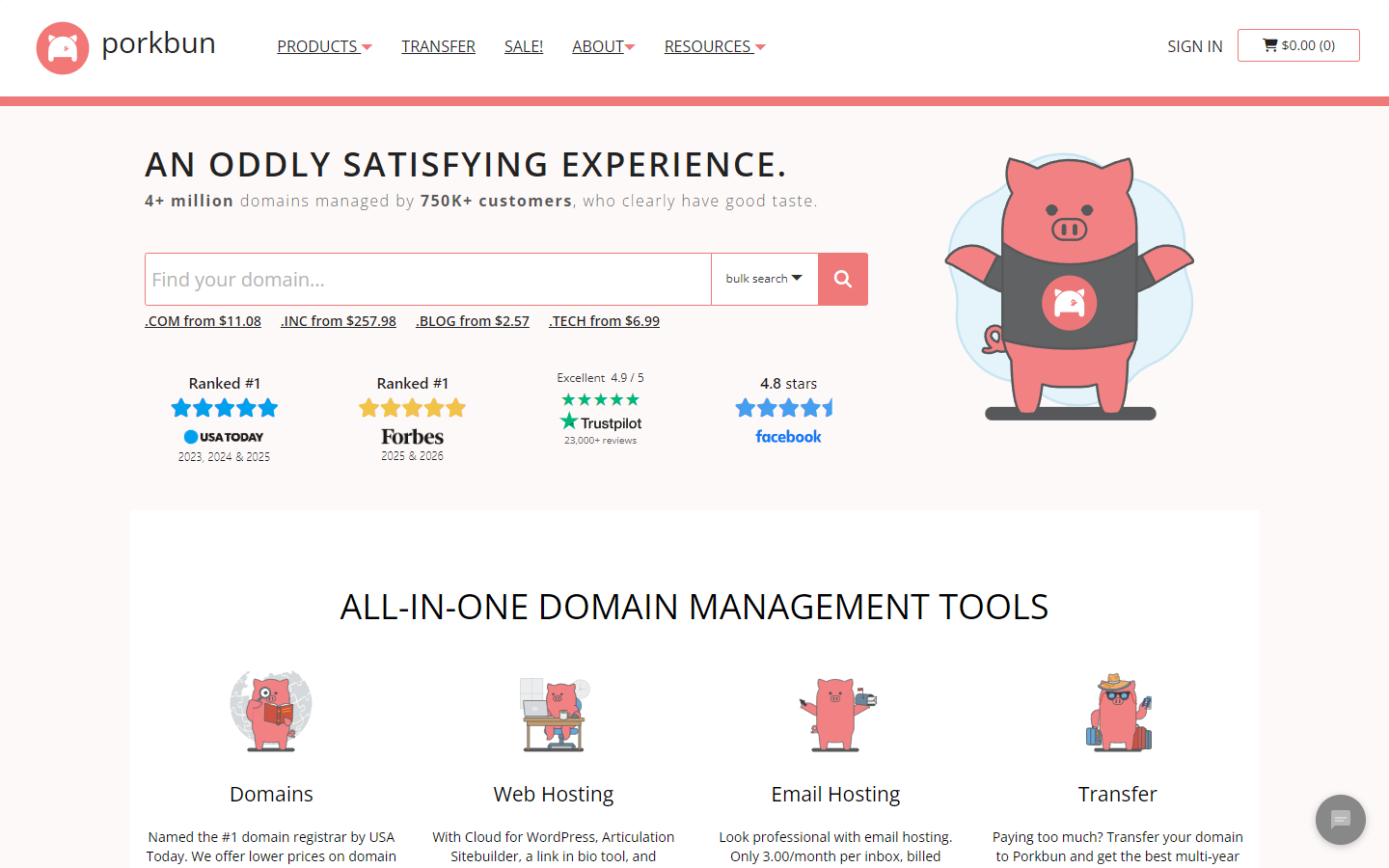1389x868 pixels.
Task: Click the Web Hosting pig at desk icon
Action: click(555, 714)
